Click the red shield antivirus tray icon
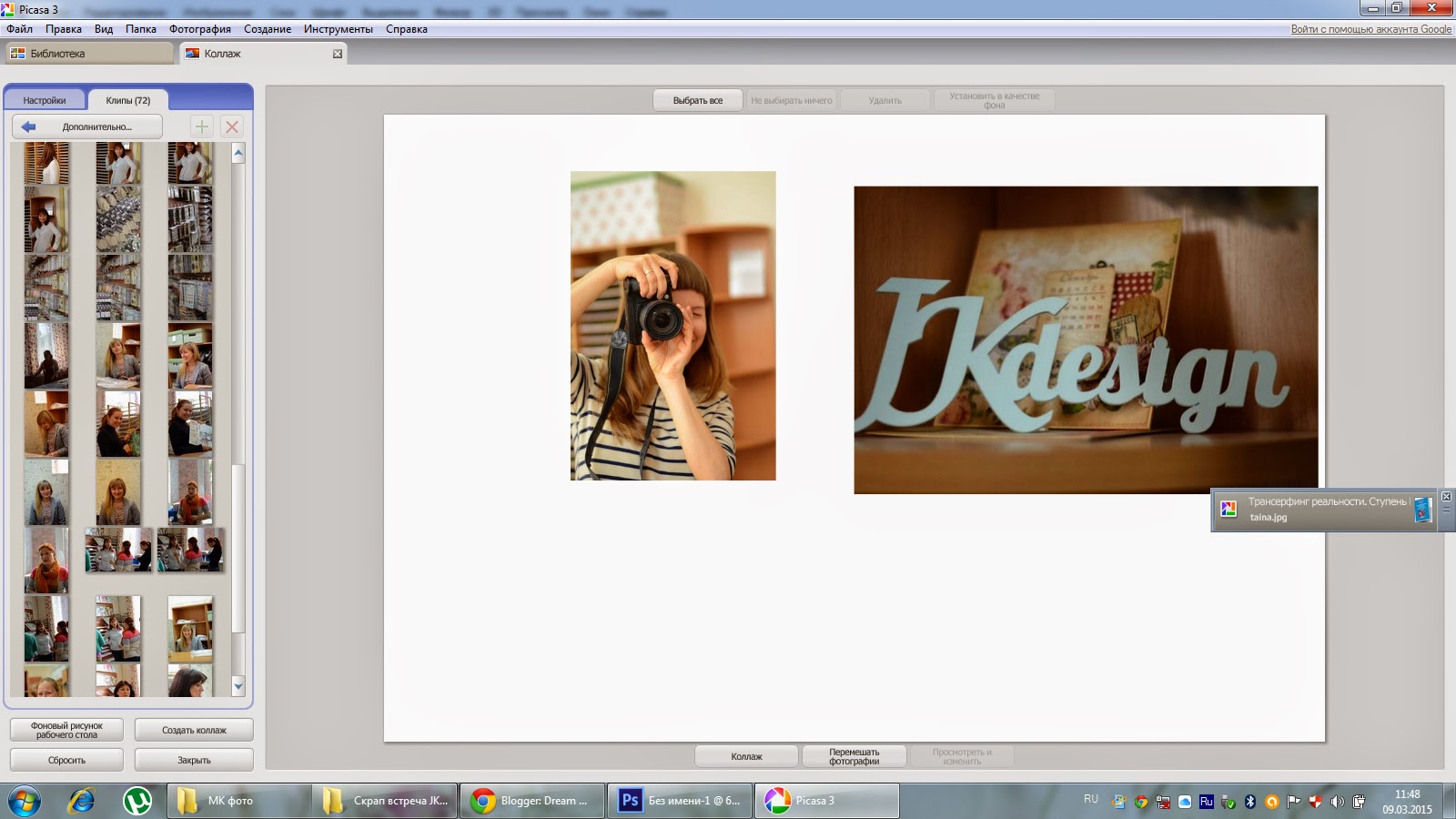The image size is (1456, 819). point(1315,802)
